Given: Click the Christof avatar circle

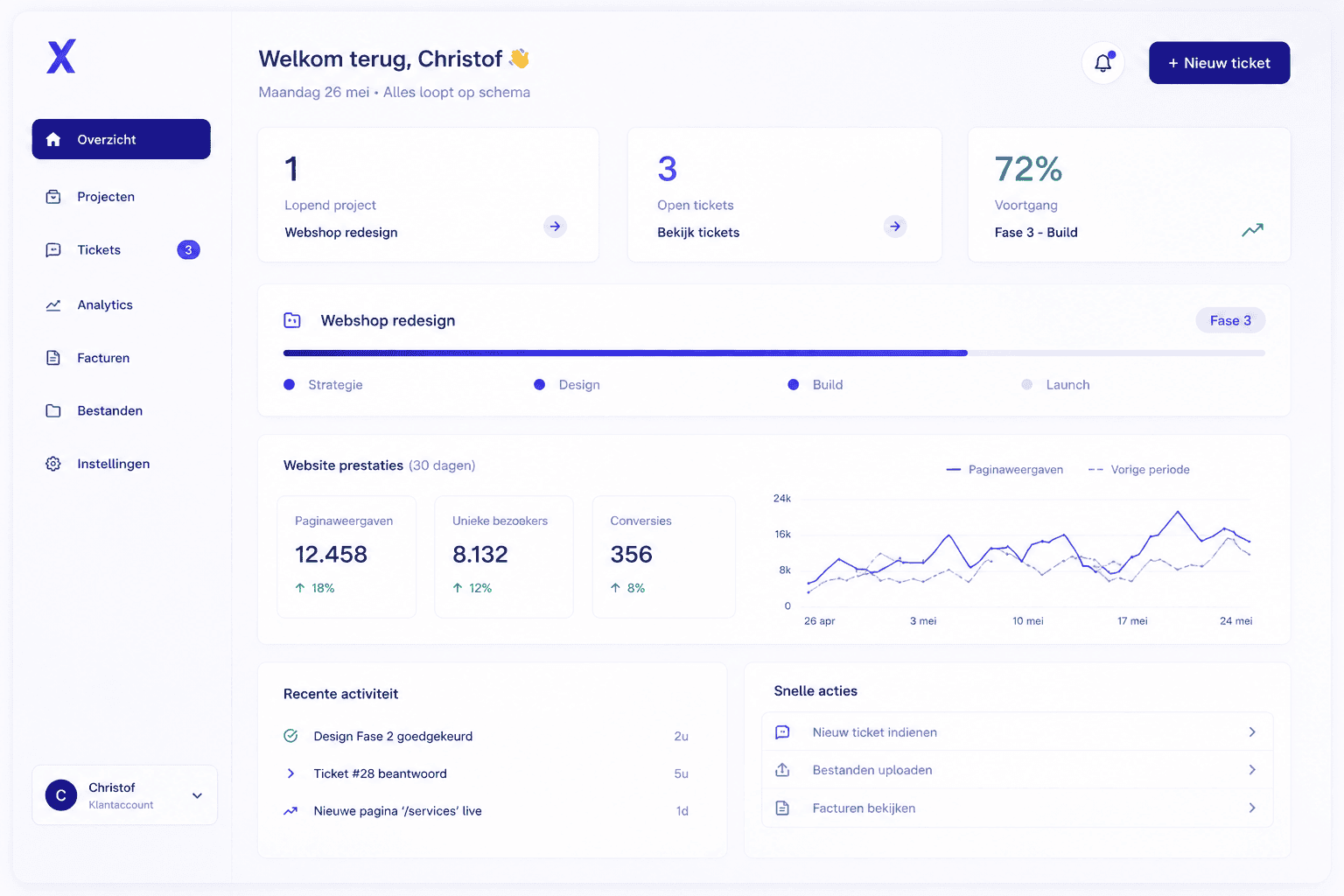Looking at the screenshot, I should click(x=61, y=795).
